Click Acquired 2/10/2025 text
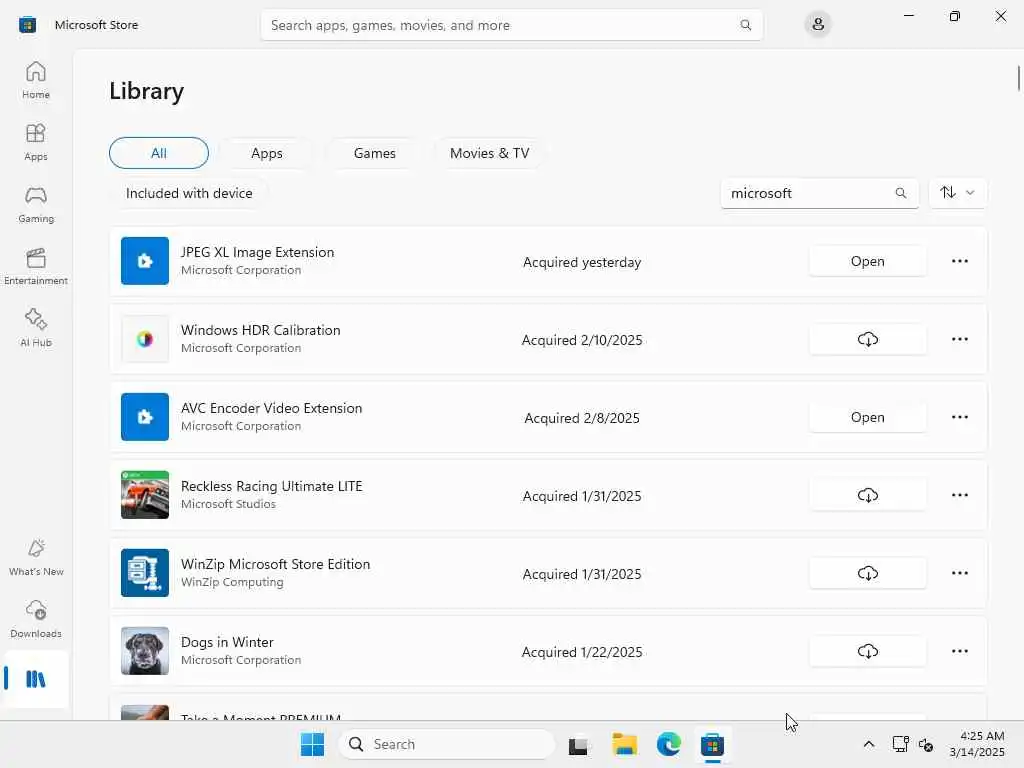 coord(582,340)
